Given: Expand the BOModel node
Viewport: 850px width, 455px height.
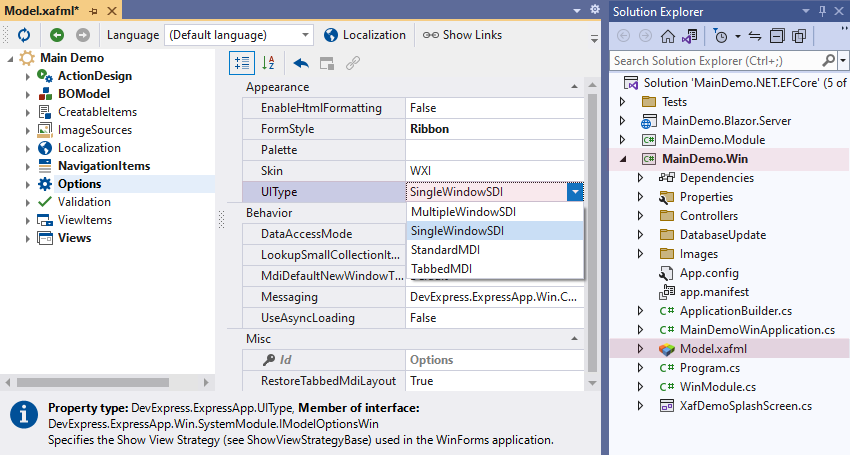Looking at the screenshot, I should point(28,94).
